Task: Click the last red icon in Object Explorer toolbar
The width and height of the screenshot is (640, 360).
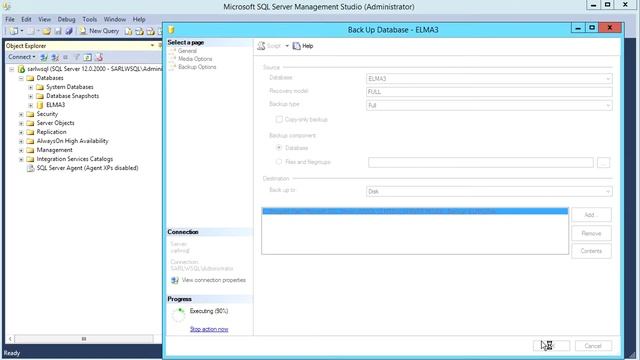Action: pyautogui.click(x=99, y=57)
